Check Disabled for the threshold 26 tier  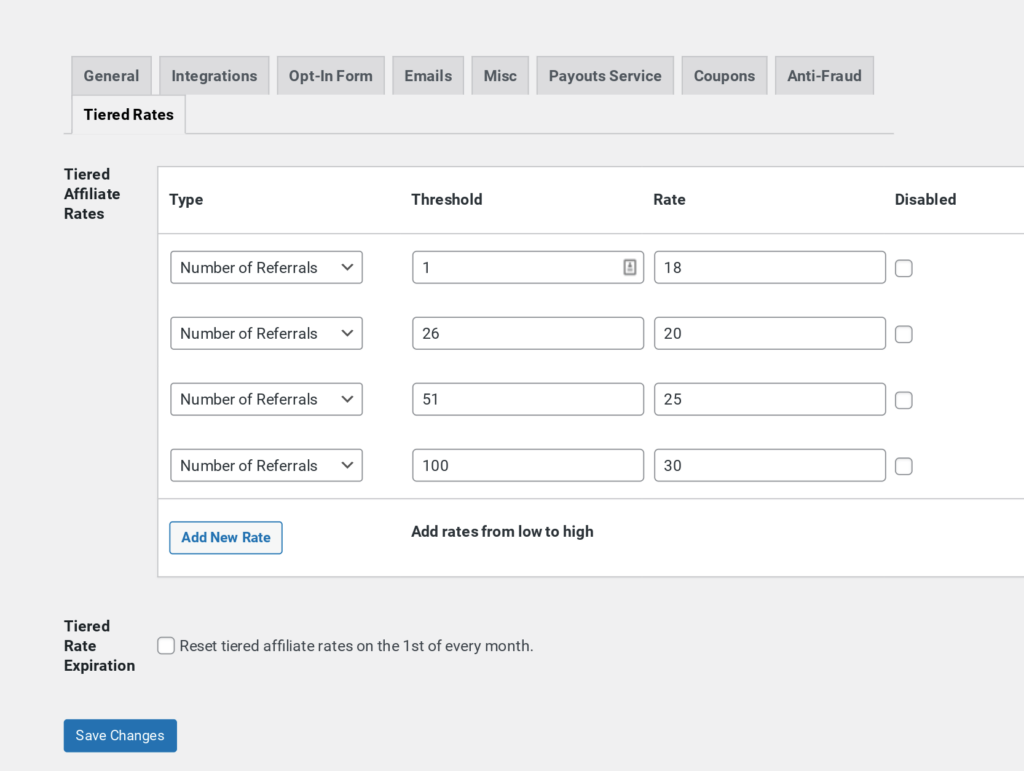click(904, 334)
